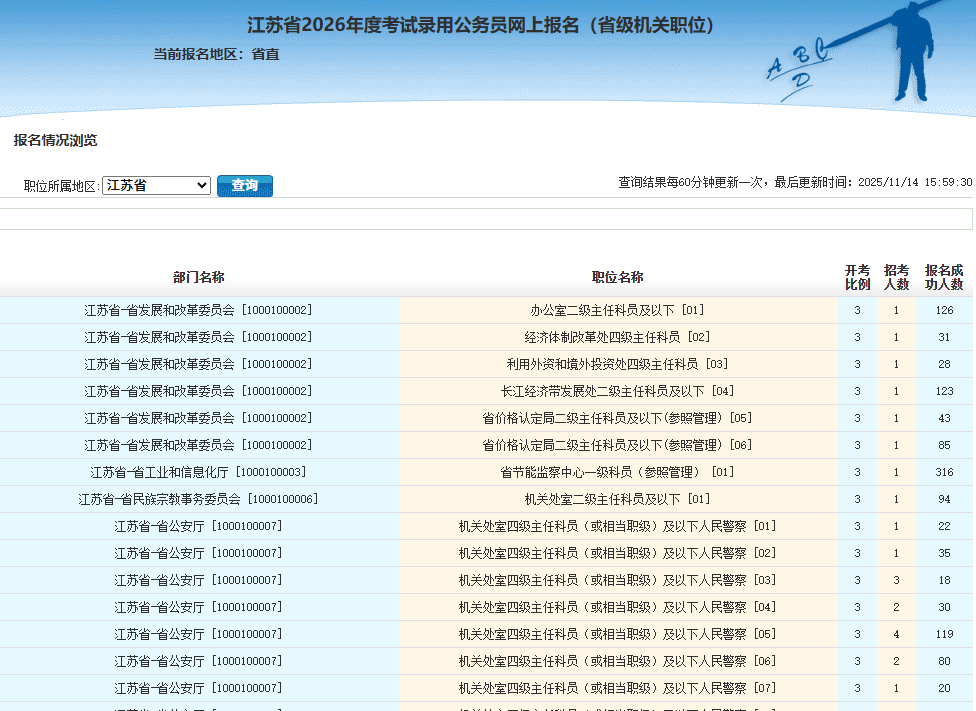The image size is (976, 711).
Task: Select the 报名情况浏览 section heading
Action: click(x=55, y=140)
